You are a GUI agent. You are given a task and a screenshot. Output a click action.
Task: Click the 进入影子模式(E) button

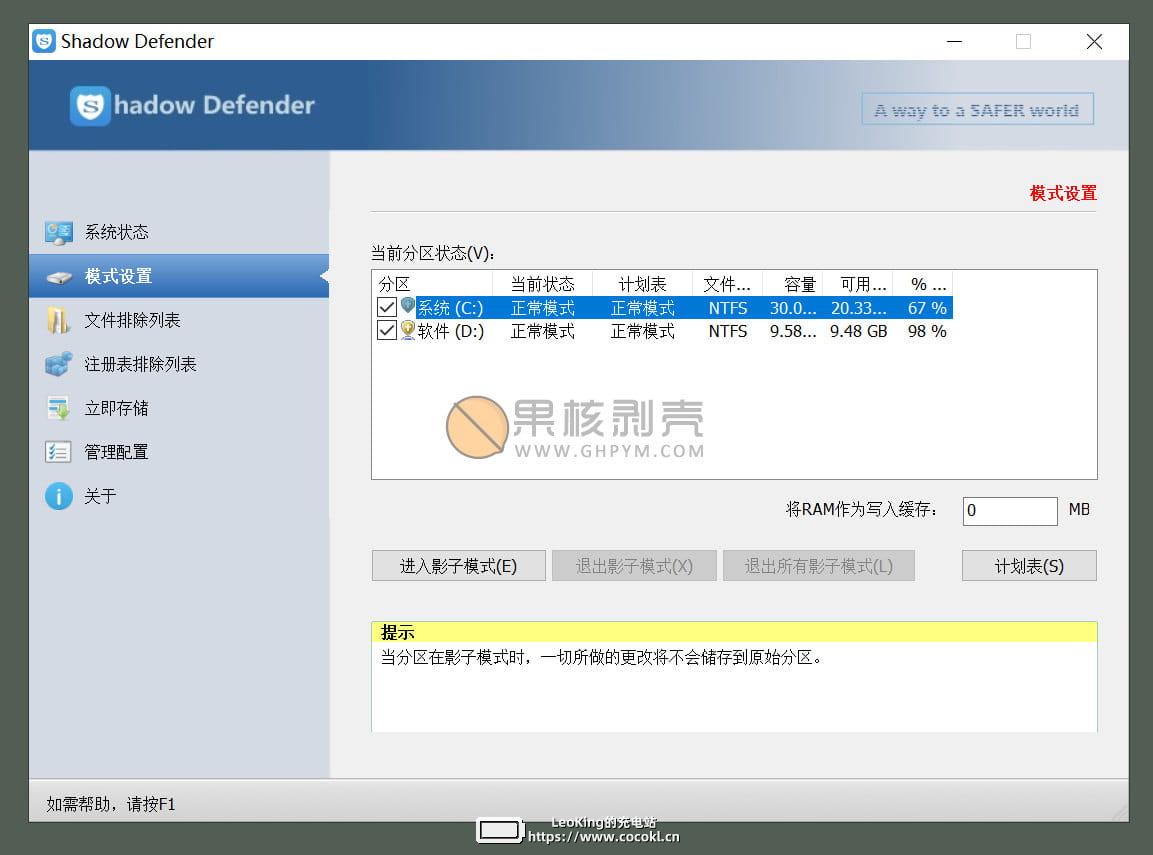(459, 566)
